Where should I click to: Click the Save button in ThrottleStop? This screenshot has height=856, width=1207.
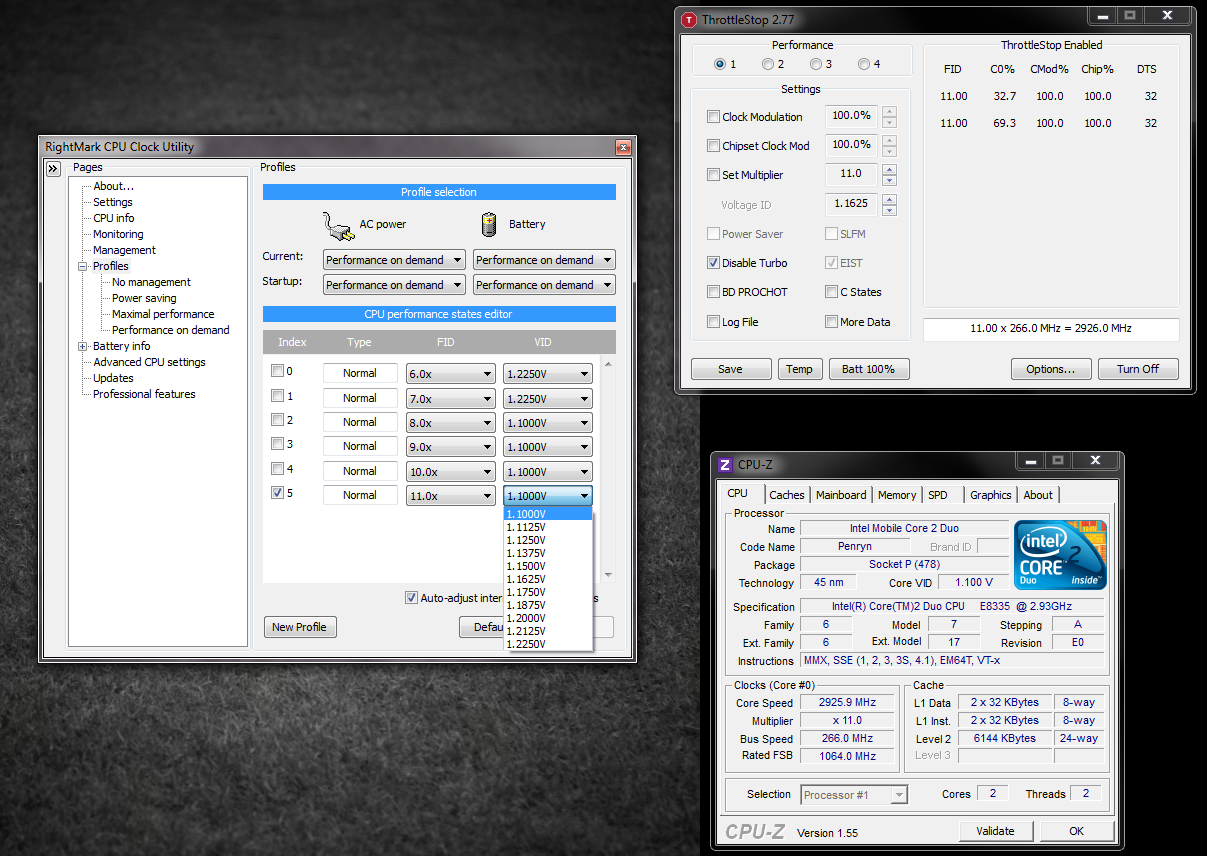pos(730,369)
